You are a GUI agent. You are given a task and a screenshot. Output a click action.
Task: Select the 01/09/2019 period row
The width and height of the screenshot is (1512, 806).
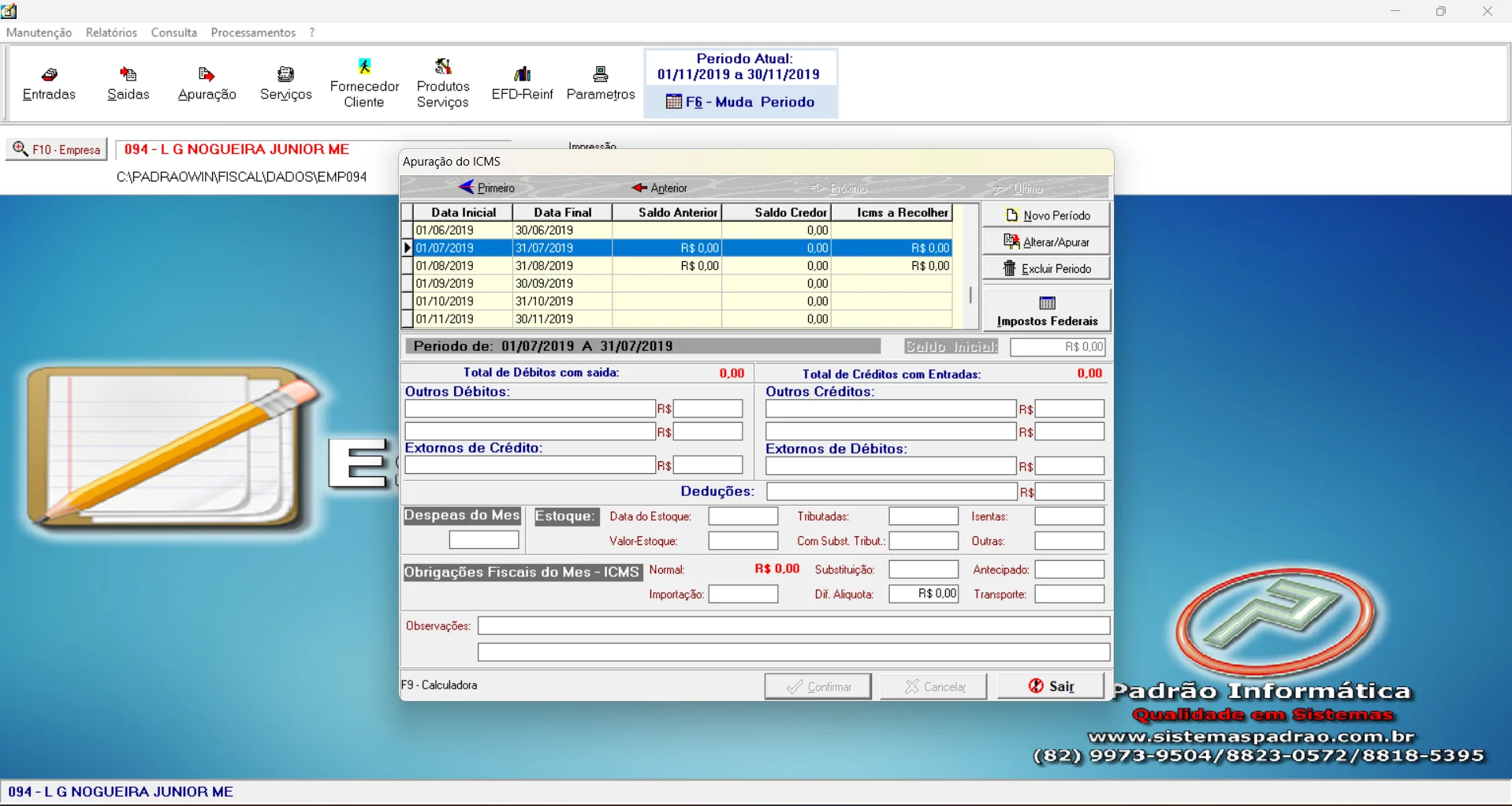coord(445,284)
